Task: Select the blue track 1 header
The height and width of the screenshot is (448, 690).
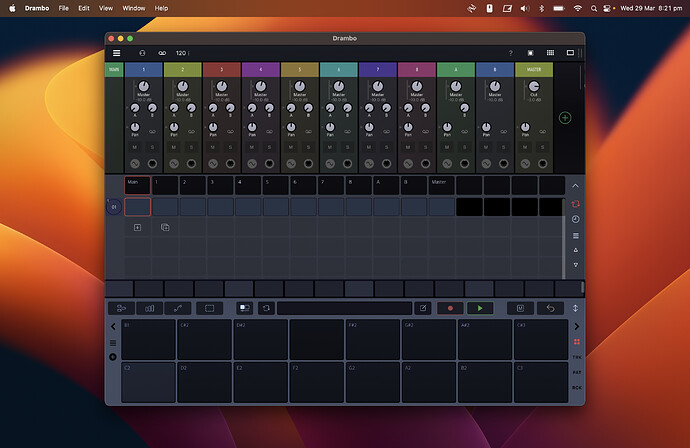Action: click(x=143, y=70)
